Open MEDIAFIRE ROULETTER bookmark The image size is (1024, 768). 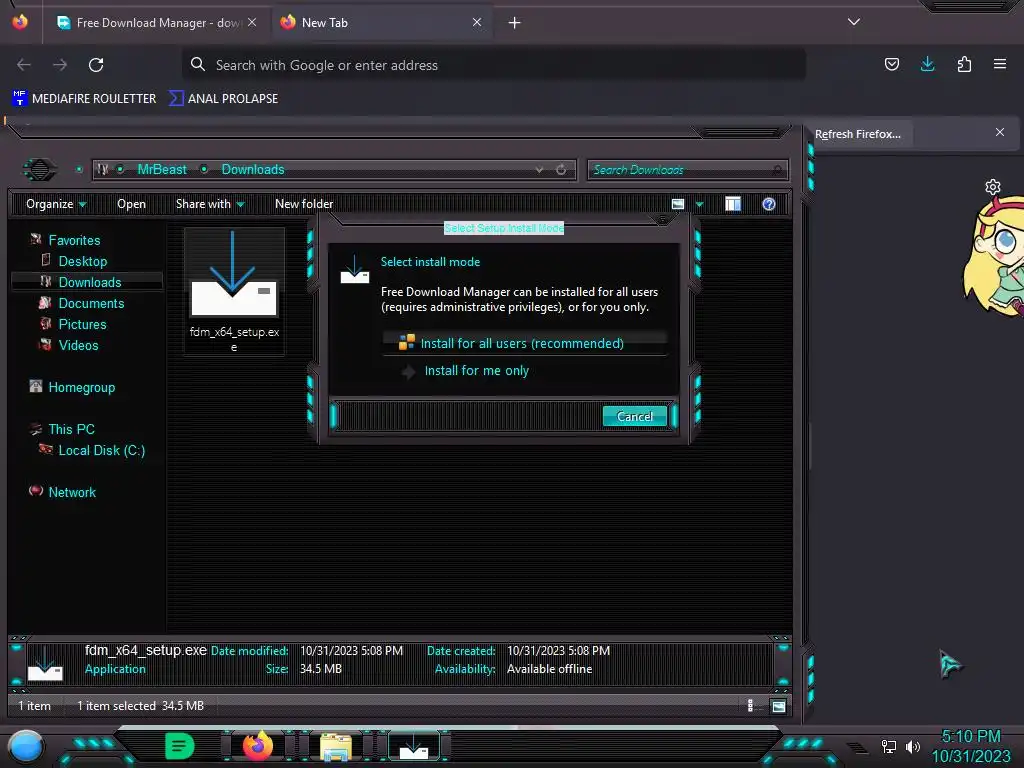[x=84, y=99]
